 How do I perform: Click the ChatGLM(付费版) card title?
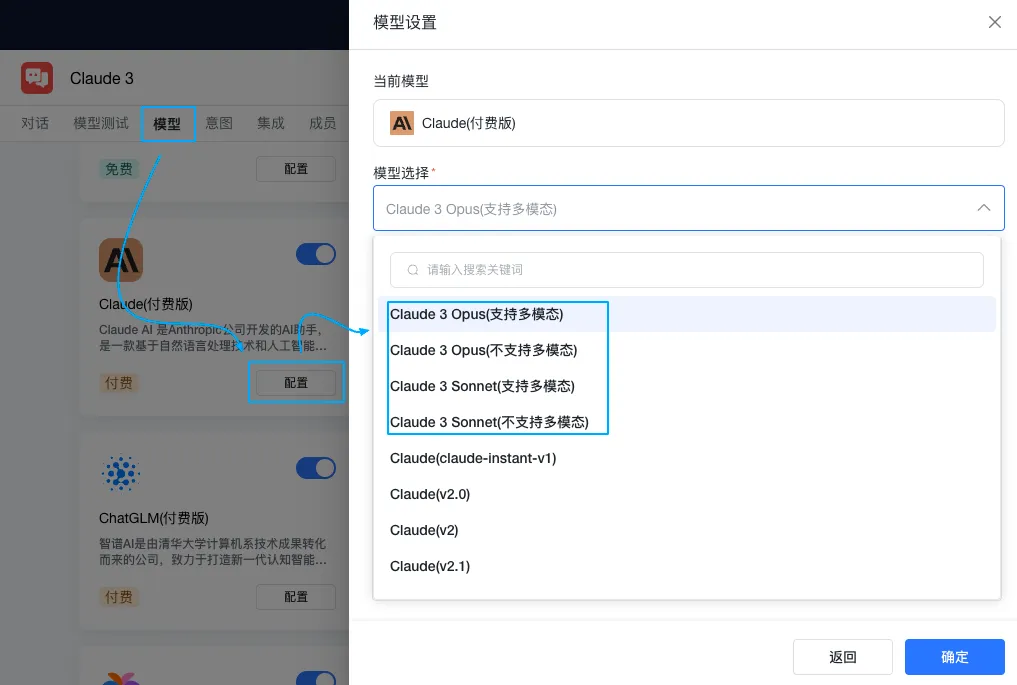click(x=154, y=518)
